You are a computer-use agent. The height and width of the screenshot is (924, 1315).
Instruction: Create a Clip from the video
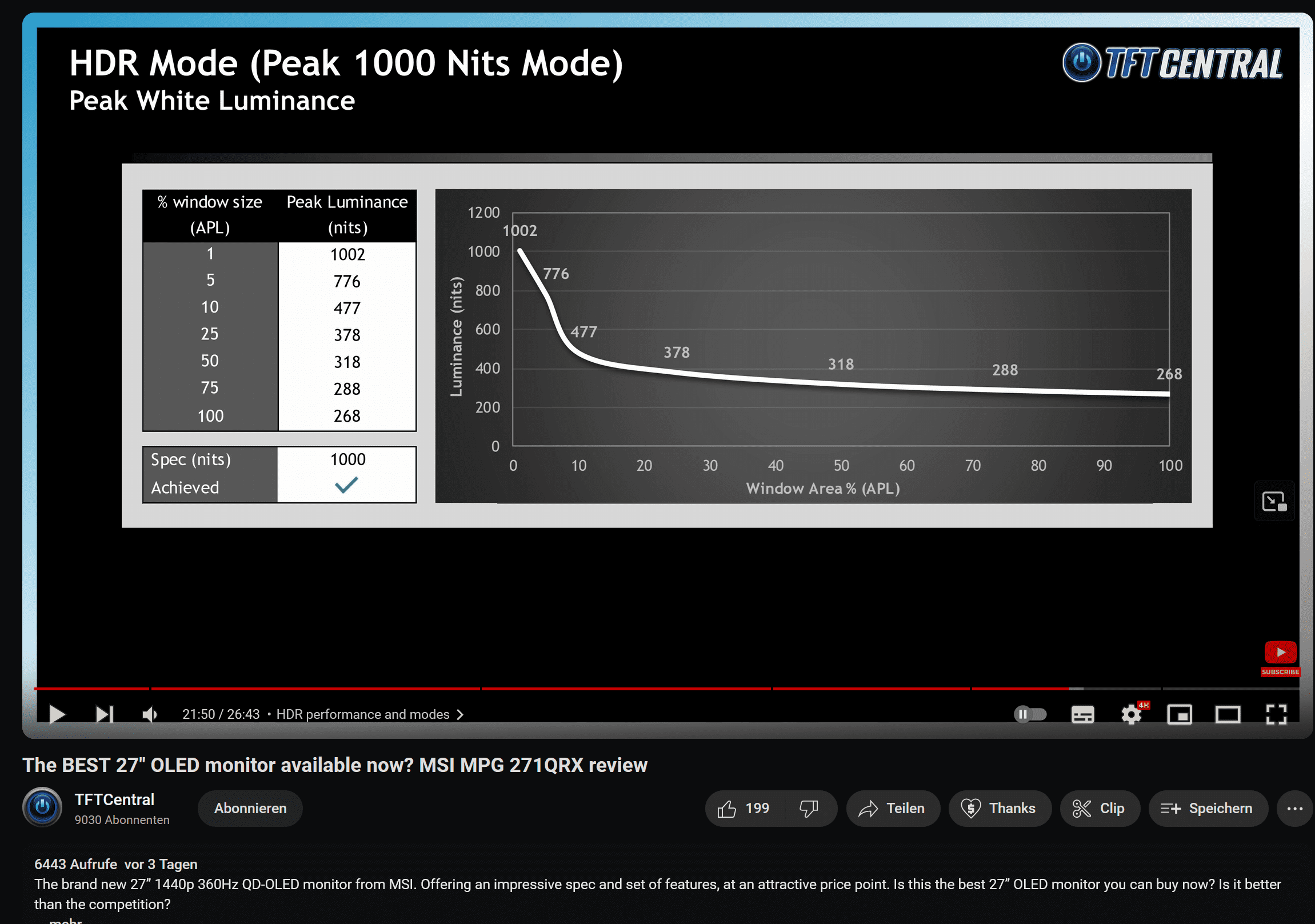(x=1099, y=808)
